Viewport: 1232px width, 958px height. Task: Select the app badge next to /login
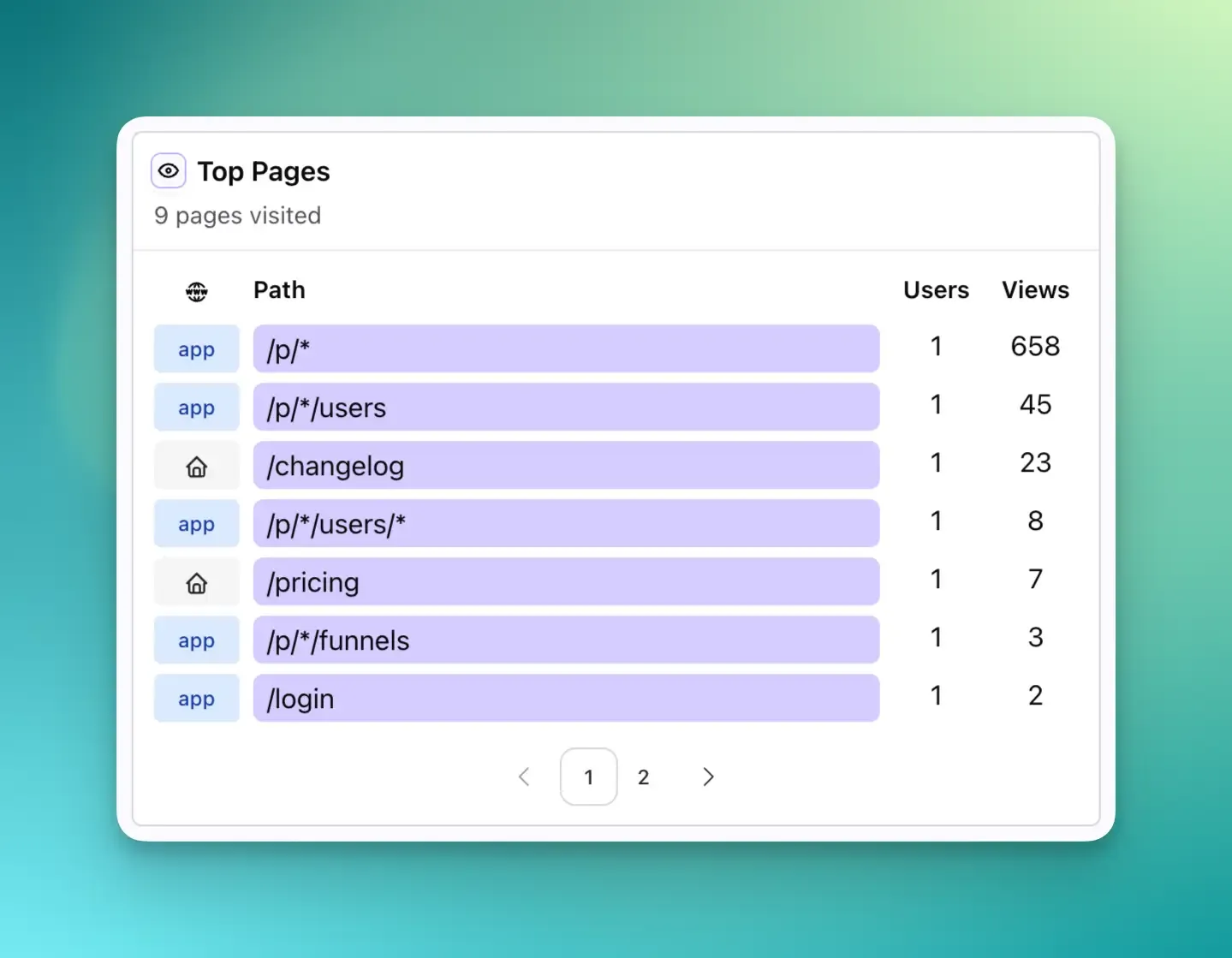196,698
